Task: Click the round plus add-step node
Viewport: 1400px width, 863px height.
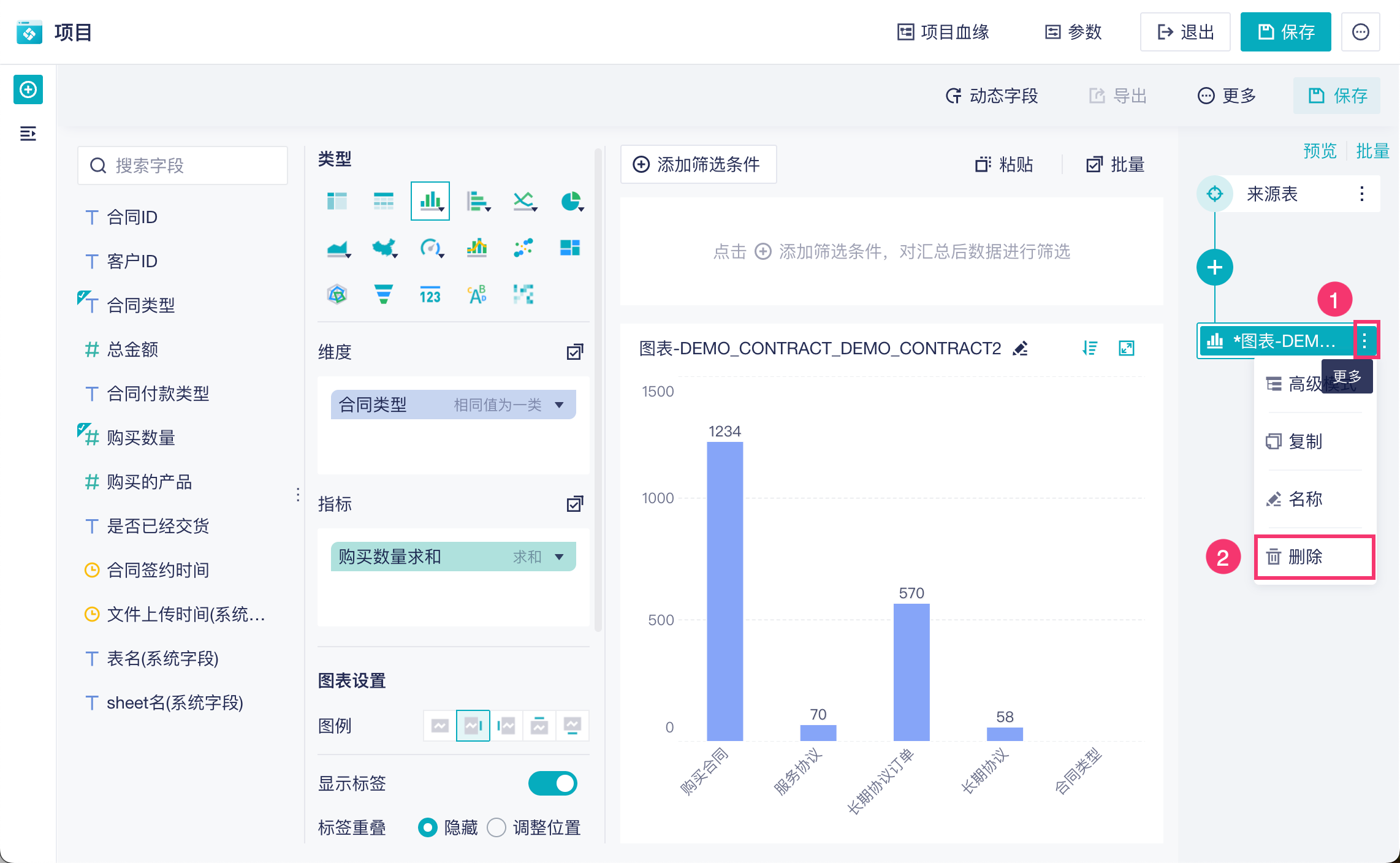Action: coord(1214,268)
